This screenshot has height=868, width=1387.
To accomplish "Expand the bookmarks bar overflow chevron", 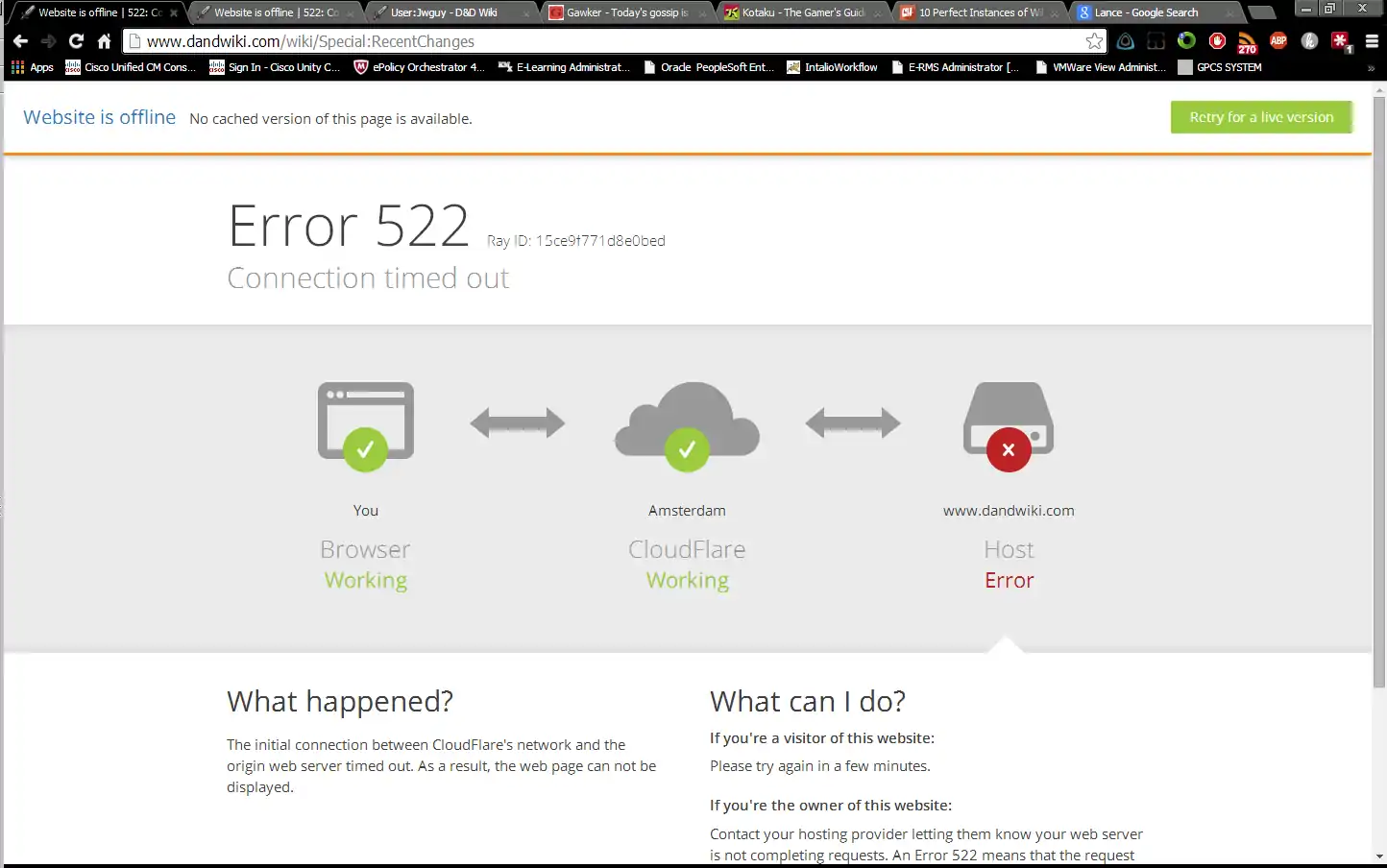I will point(1371,68).
